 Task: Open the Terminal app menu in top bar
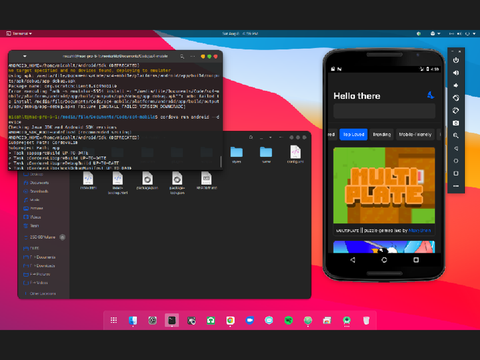click(19, 34)
